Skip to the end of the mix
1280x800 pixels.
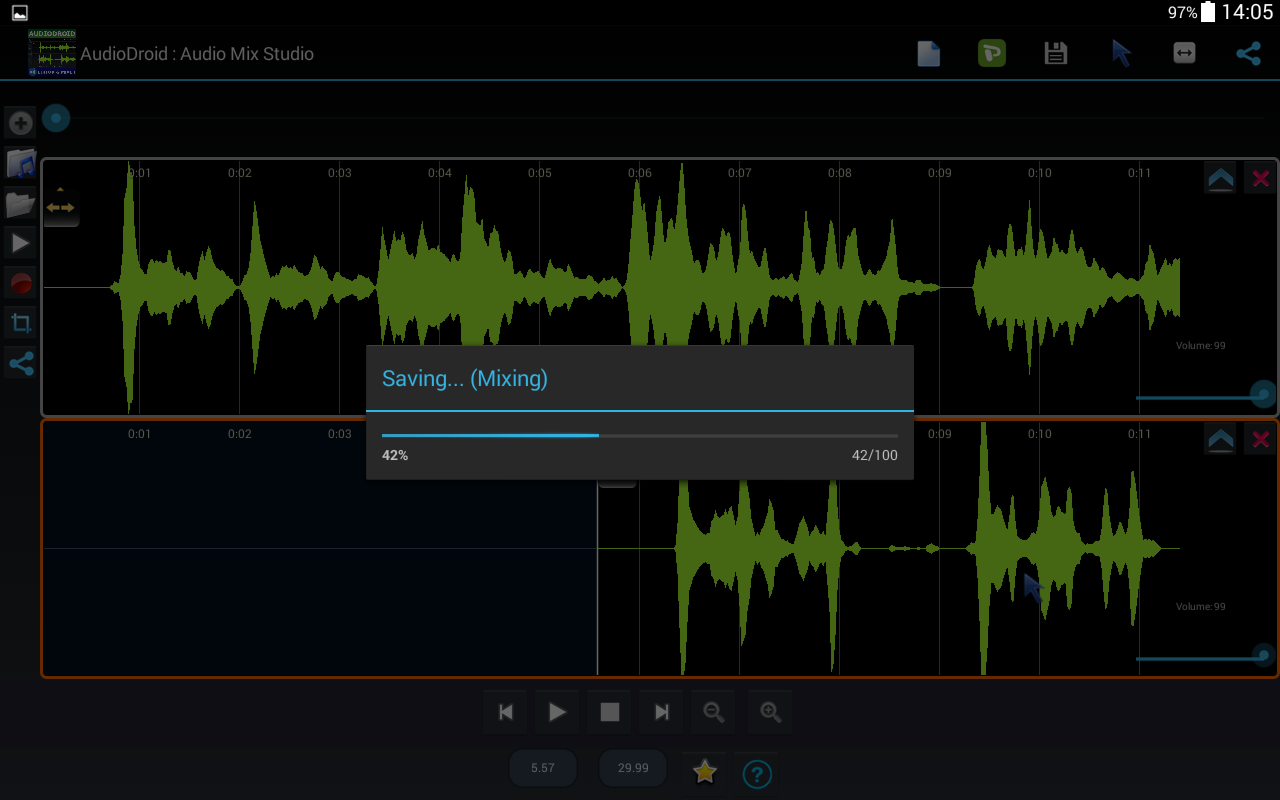tap(662, 712)
